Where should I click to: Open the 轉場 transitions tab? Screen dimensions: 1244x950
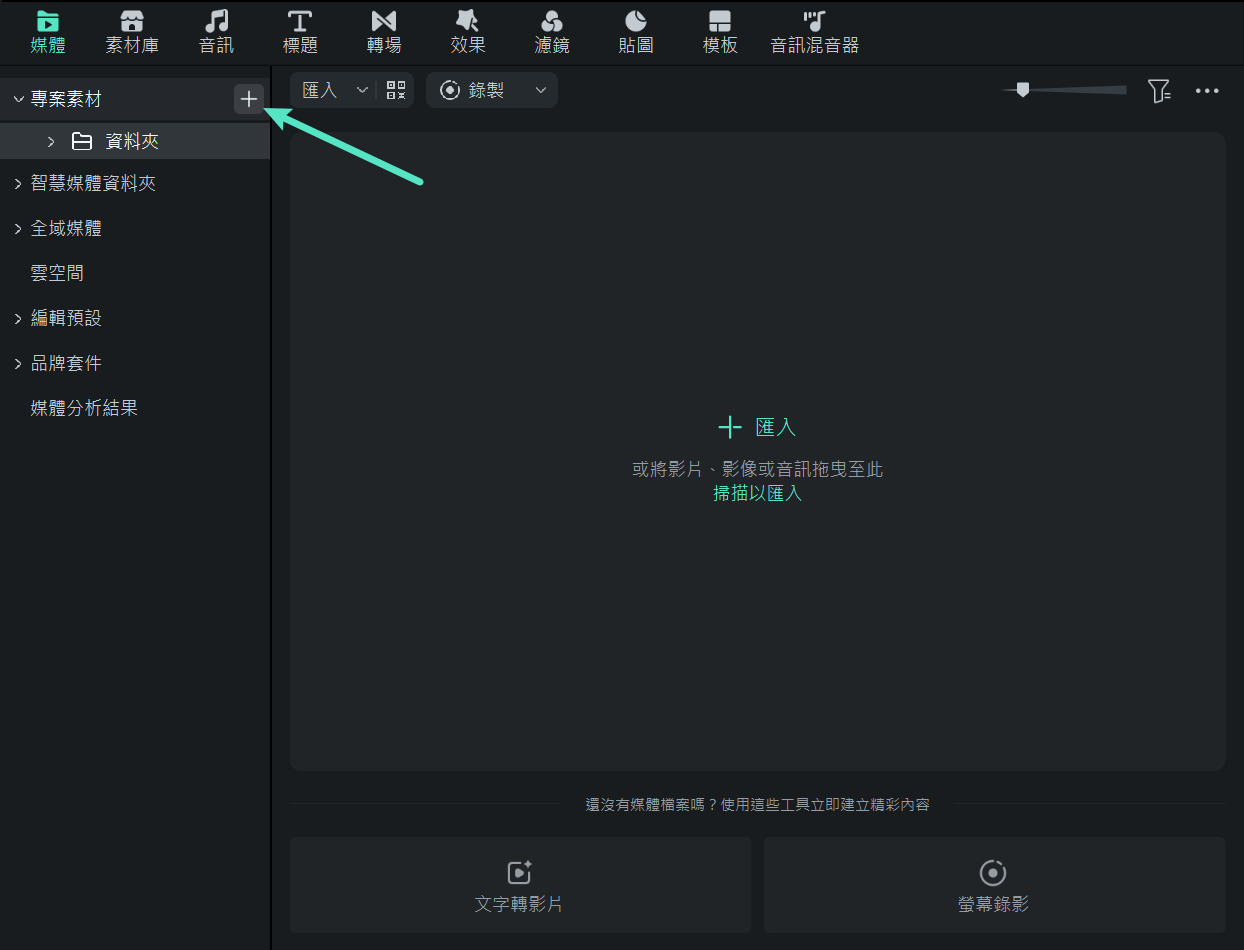pos(384,32)
